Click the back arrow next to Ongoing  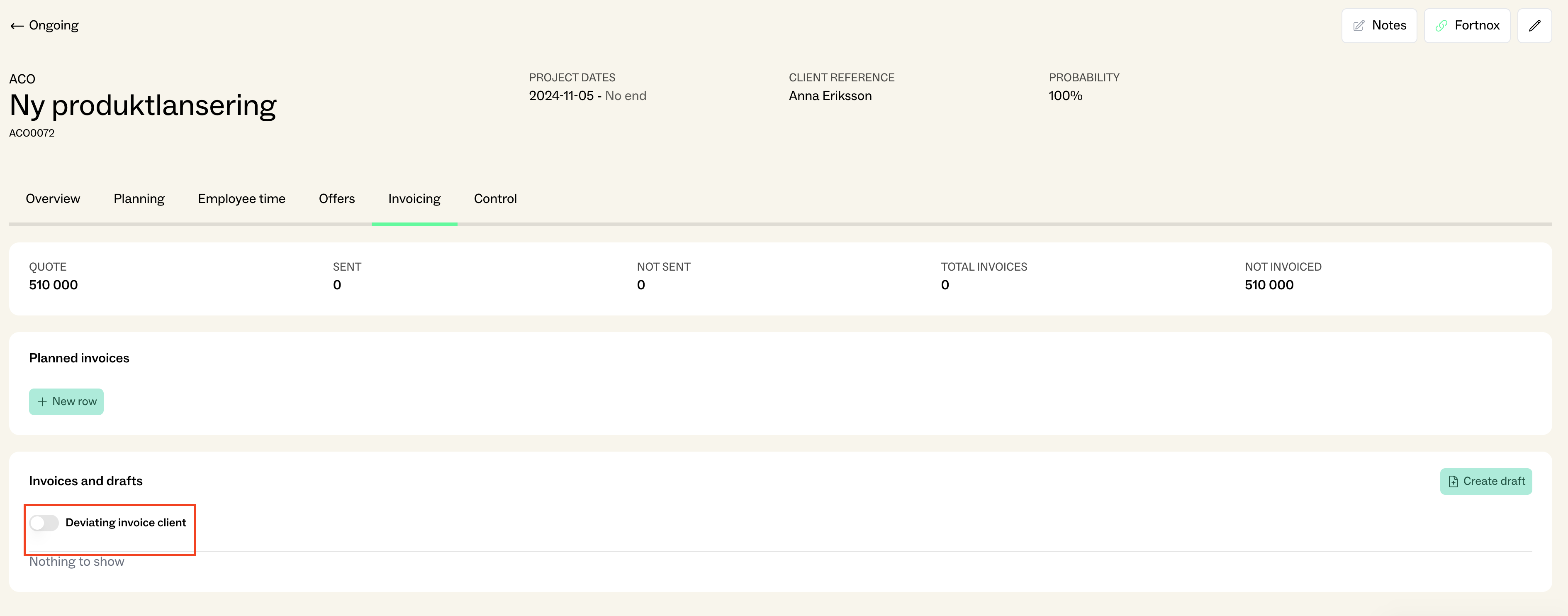click(17, 26)
